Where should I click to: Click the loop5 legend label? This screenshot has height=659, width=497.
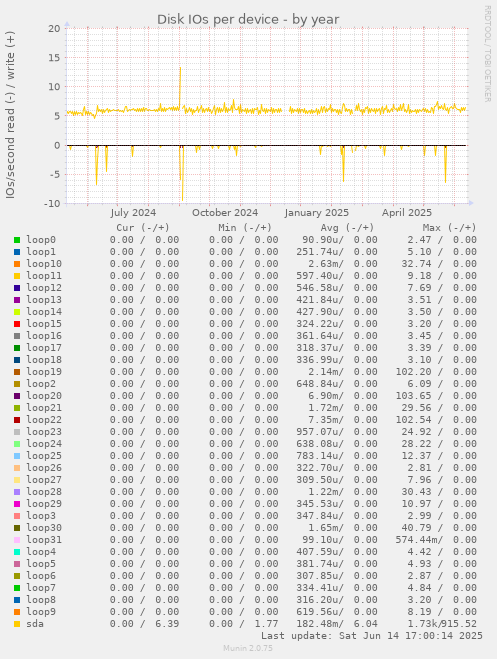[x=41, y=564]
